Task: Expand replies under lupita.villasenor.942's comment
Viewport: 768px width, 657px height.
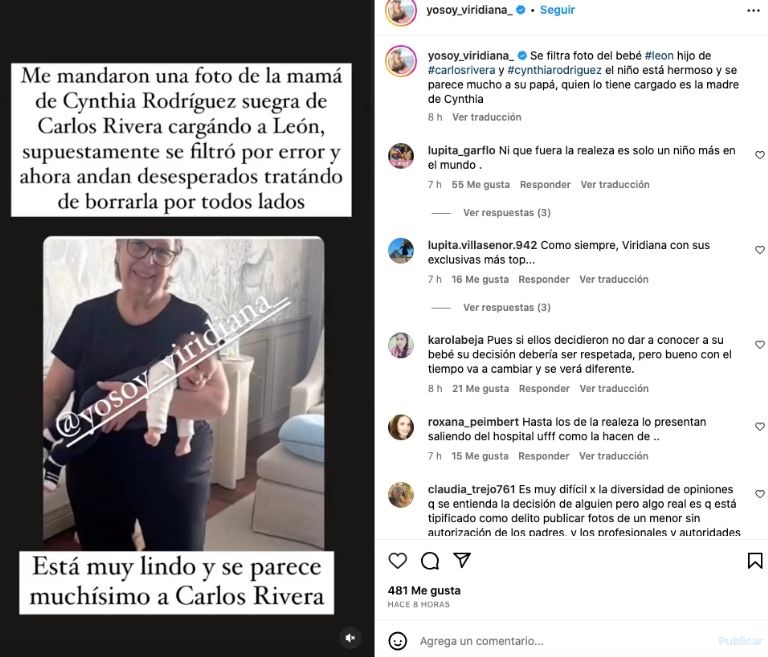Action: (x=507, y=308)
